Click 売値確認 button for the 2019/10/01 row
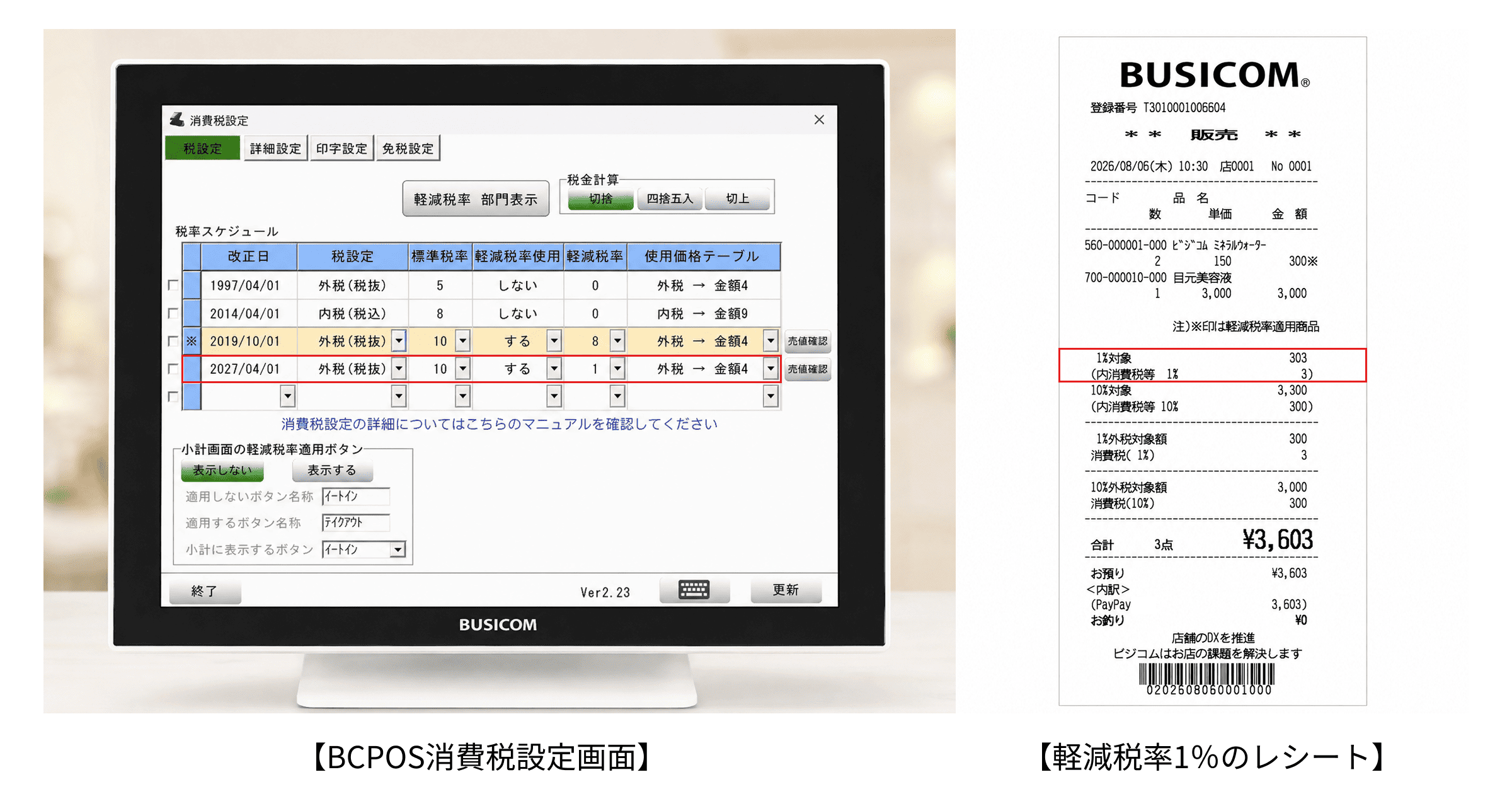The width and height of the screenshot is (1512, 794). click(808, 341)
